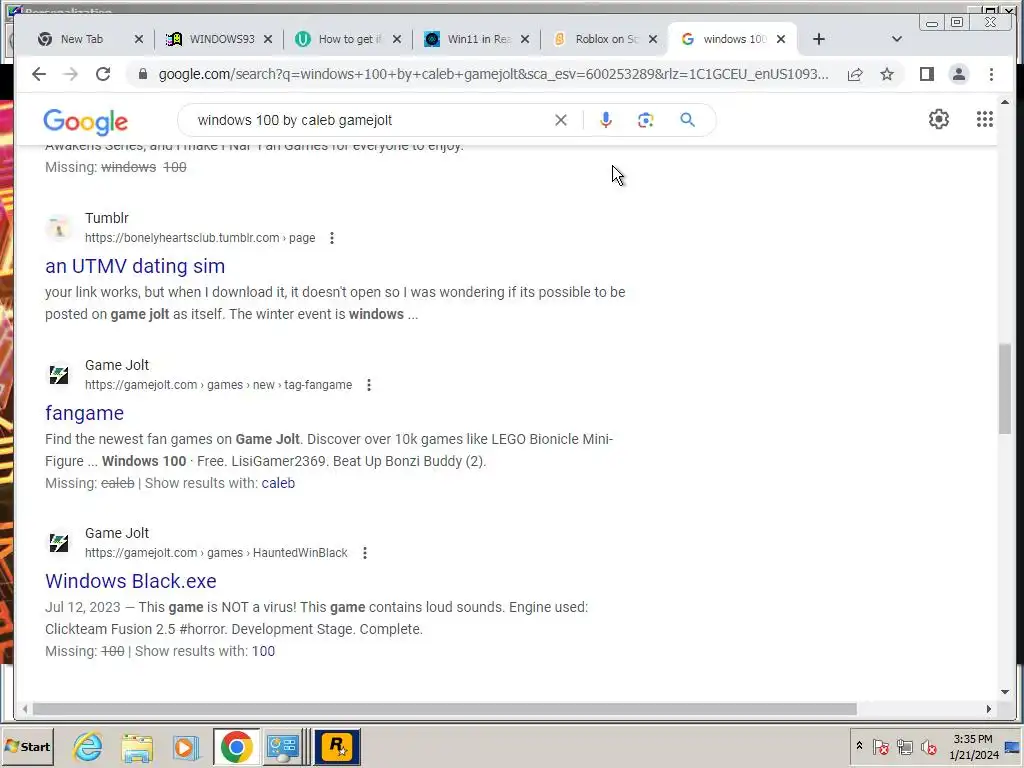Click the address bar URL

(493, 74)
